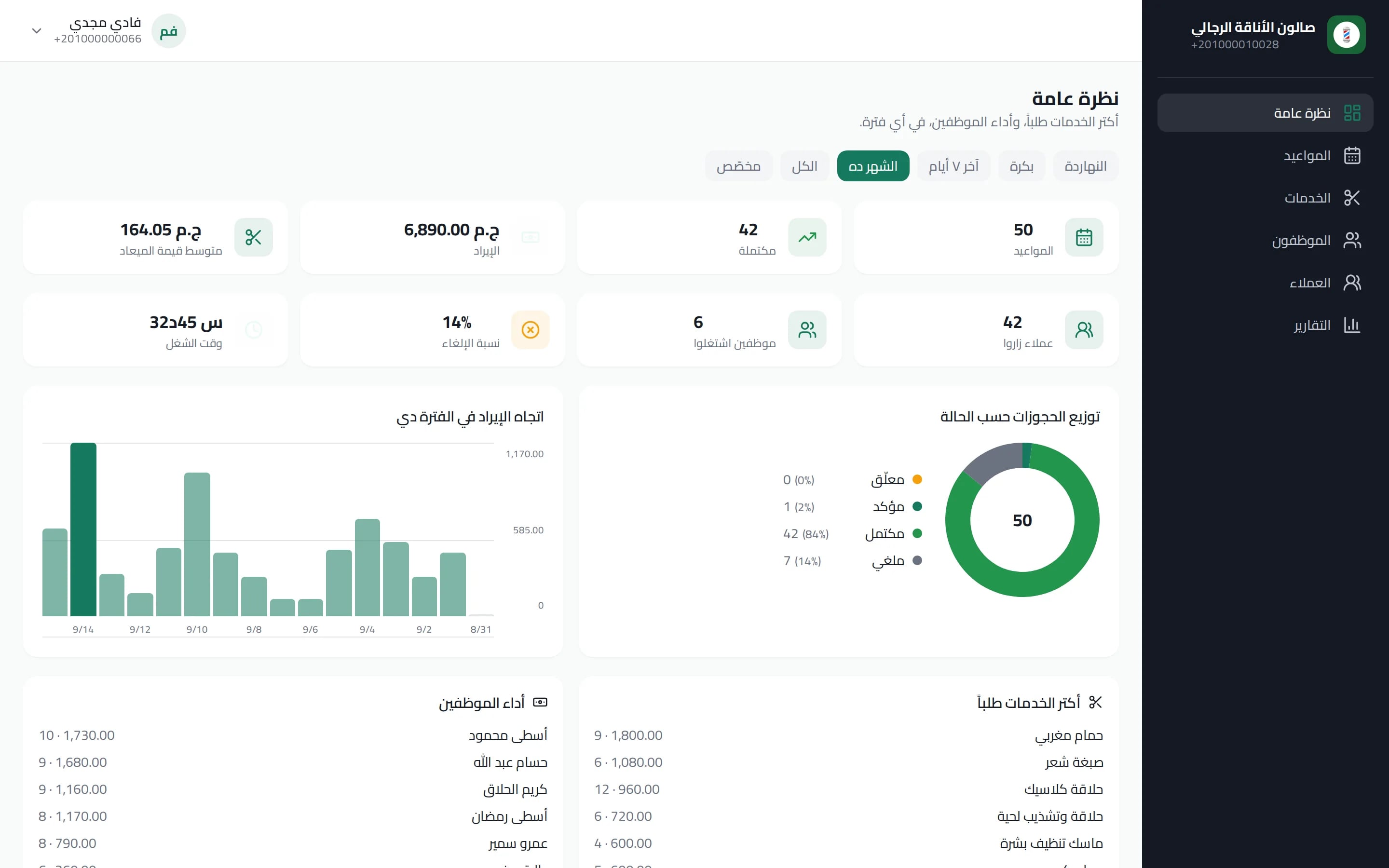1389x868 pixels.
Task: Select the آخر ٧ أيام filter
Action: click(x=953, y=166)
